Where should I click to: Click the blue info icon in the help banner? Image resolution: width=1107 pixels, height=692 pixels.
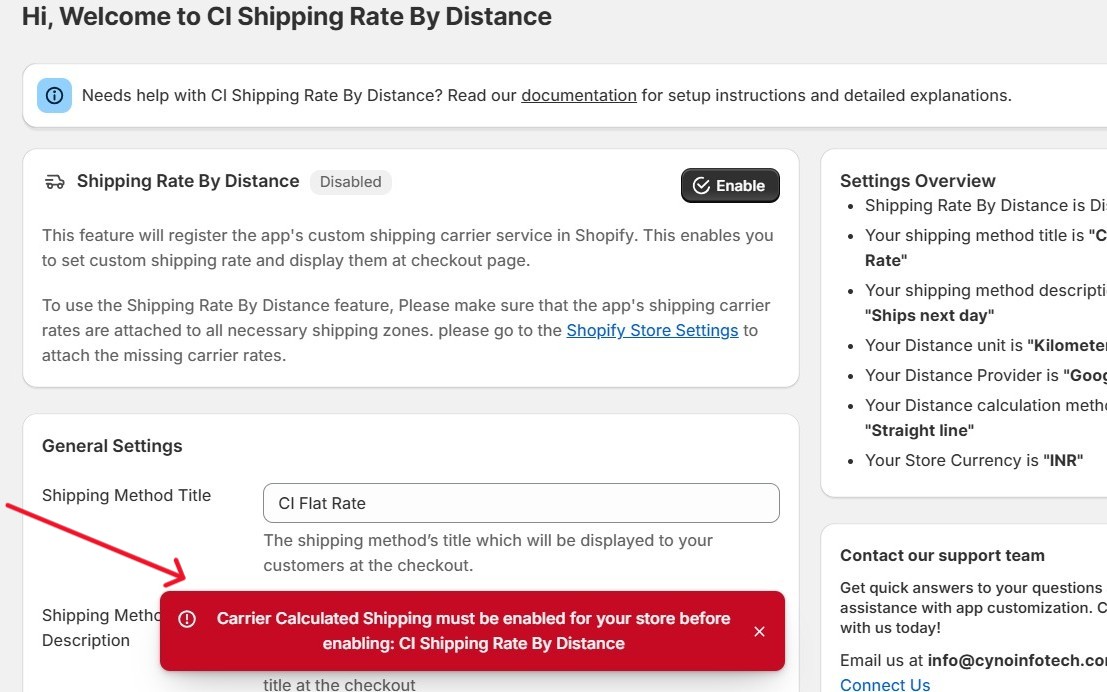point(54,96)
